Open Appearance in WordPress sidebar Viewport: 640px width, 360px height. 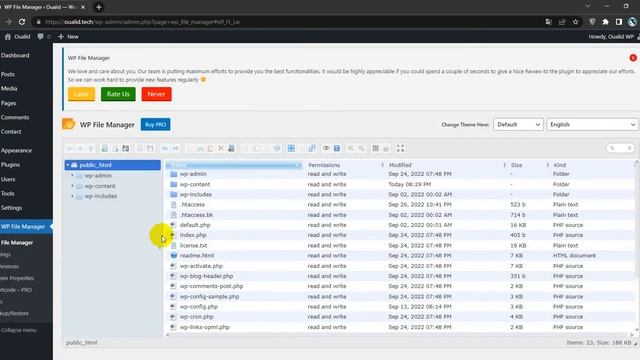[x=16, y=151]
